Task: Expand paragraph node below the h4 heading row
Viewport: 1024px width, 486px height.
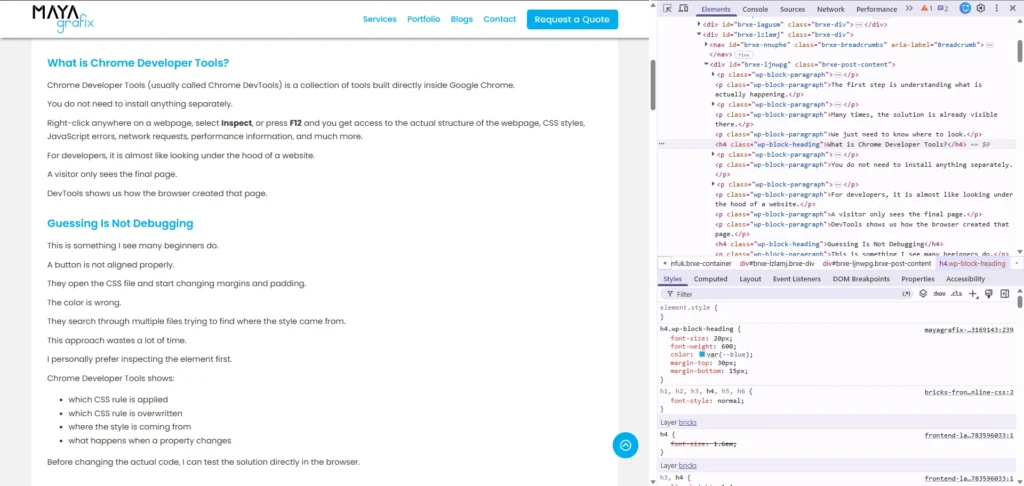Action: pyautogui.click(x=713, y=155)
